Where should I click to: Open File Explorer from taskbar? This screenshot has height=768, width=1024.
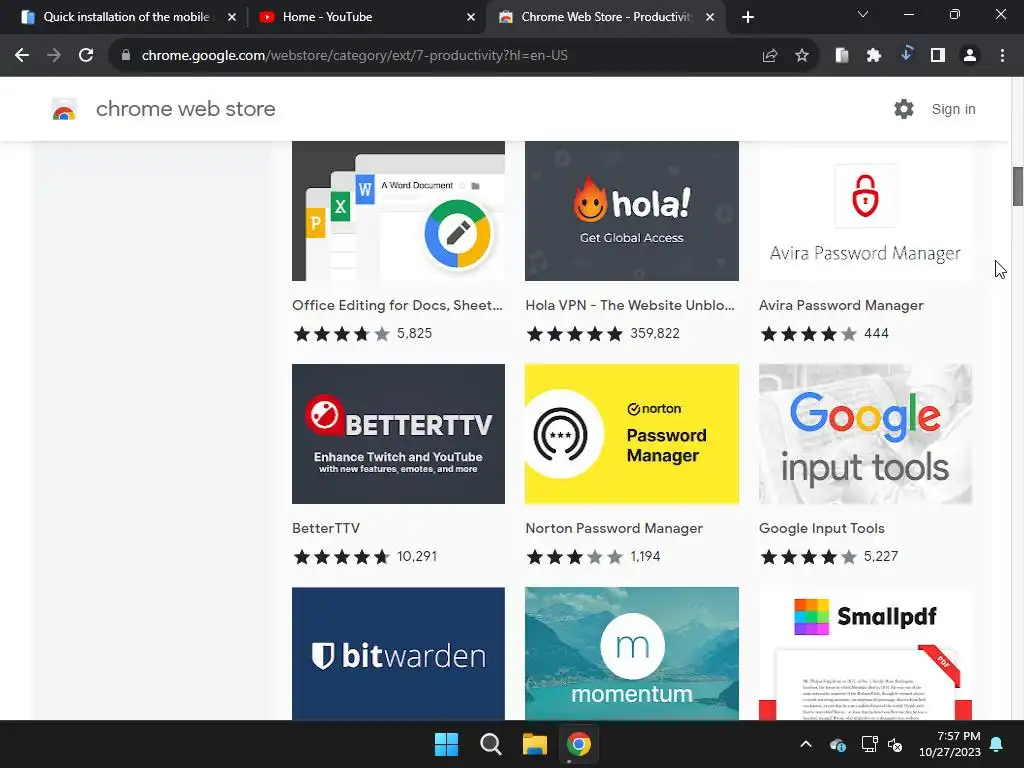[x=535, y=744]
